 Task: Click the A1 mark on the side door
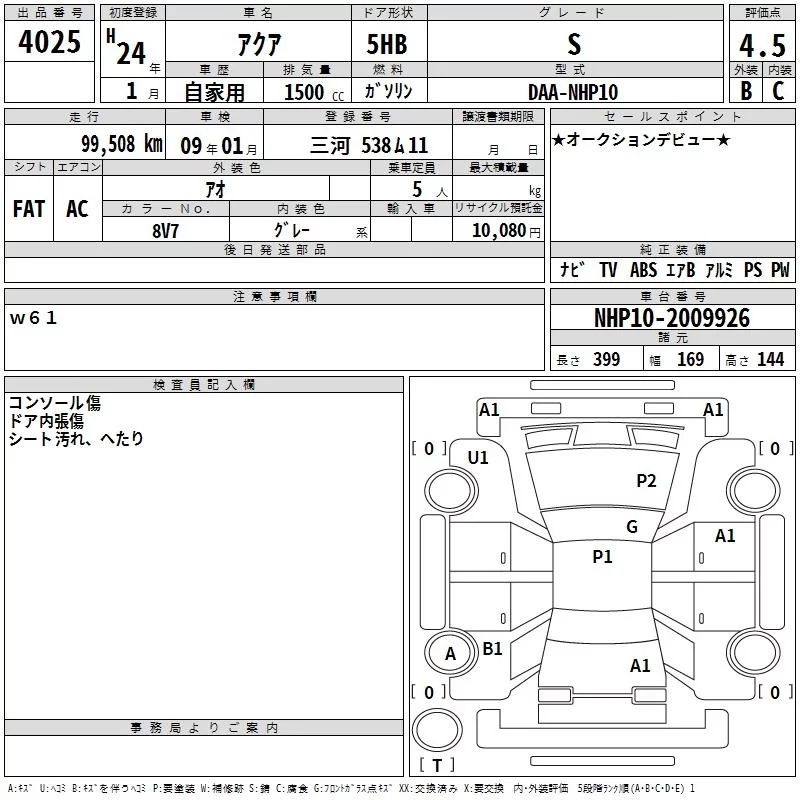coord(725,536)
